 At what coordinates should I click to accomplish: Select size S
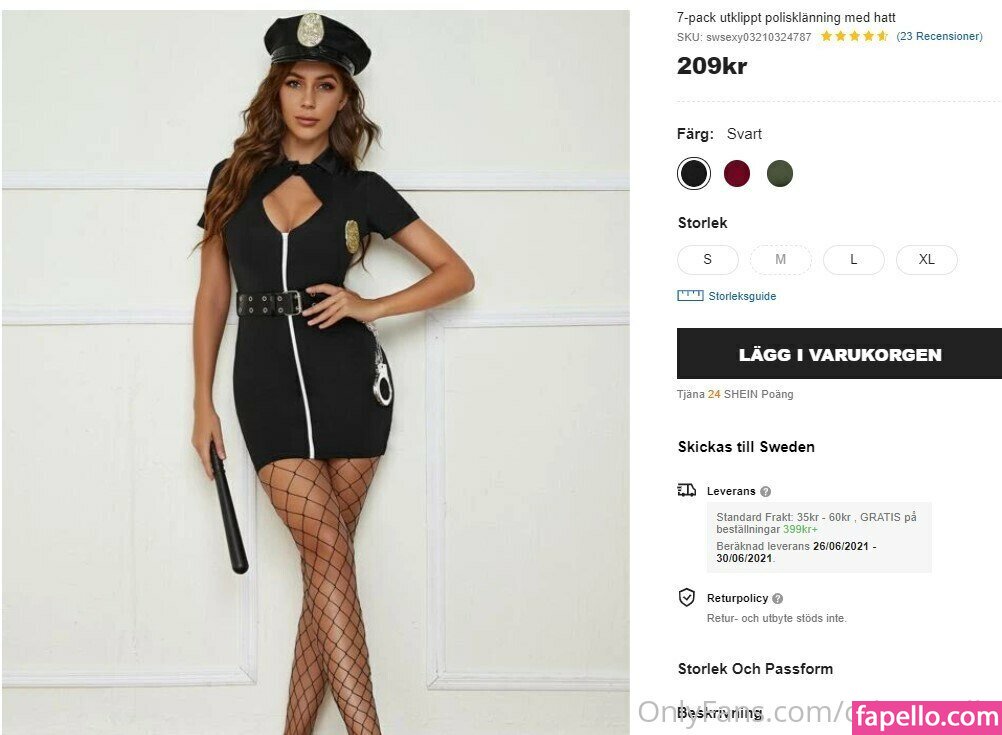coord(707,260)
